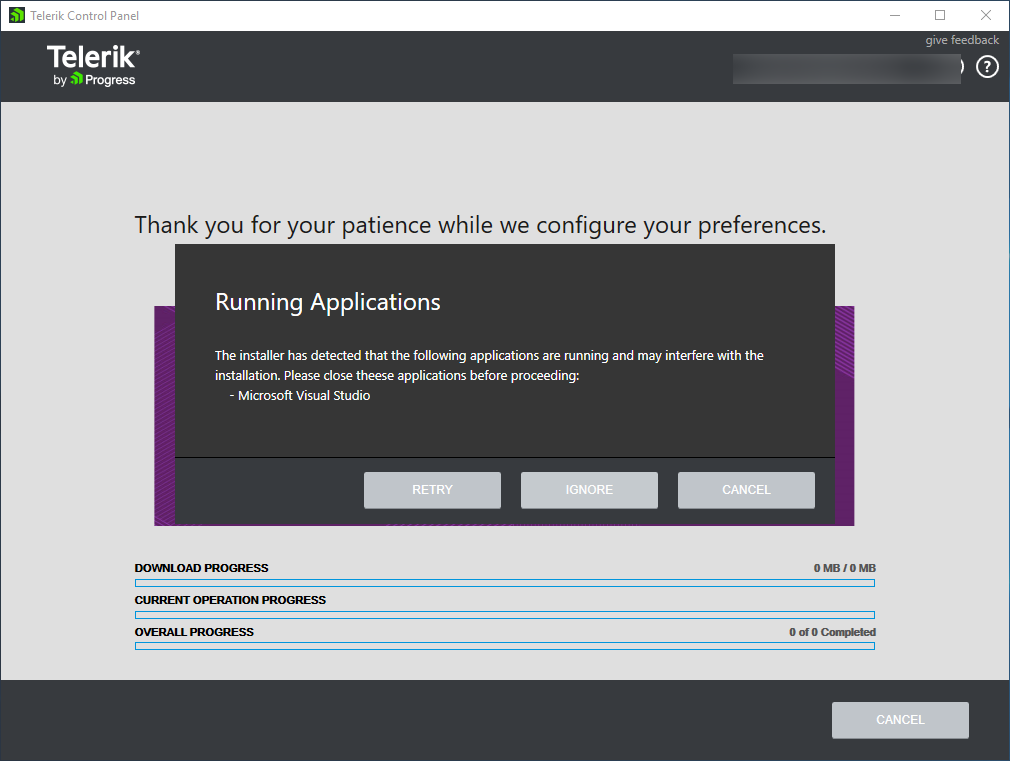Click the Running Applications dialog heading

328,302
